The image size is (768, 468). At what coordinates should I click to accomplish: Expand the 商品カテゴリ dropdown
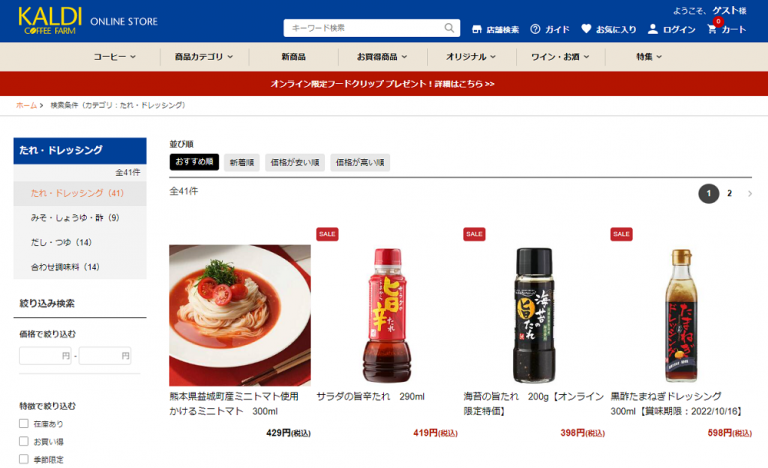click(204, 57)
